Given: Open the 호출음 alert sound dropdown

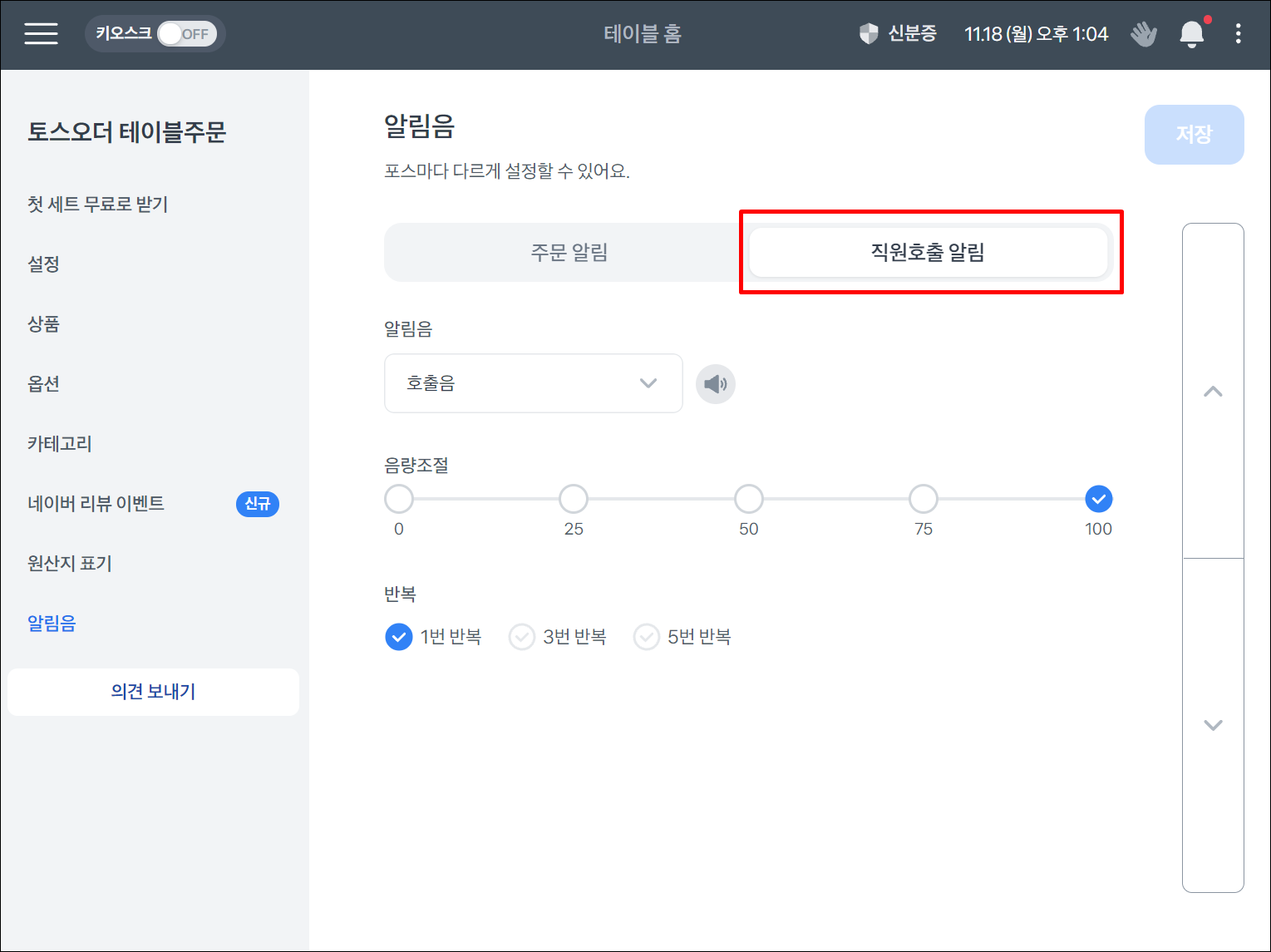Looking at the screenshot, I should pos(533,383).
